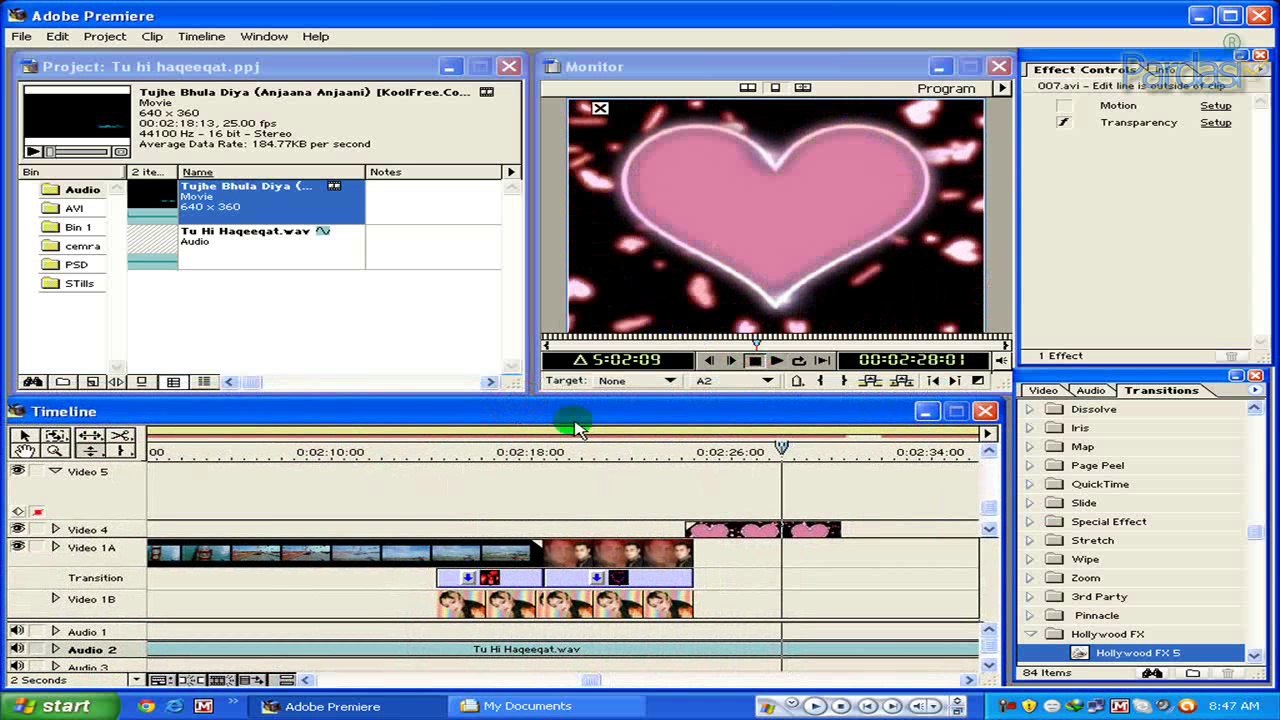
Task: Switch Project window to Icon View
Action: (x=142, y=382)
